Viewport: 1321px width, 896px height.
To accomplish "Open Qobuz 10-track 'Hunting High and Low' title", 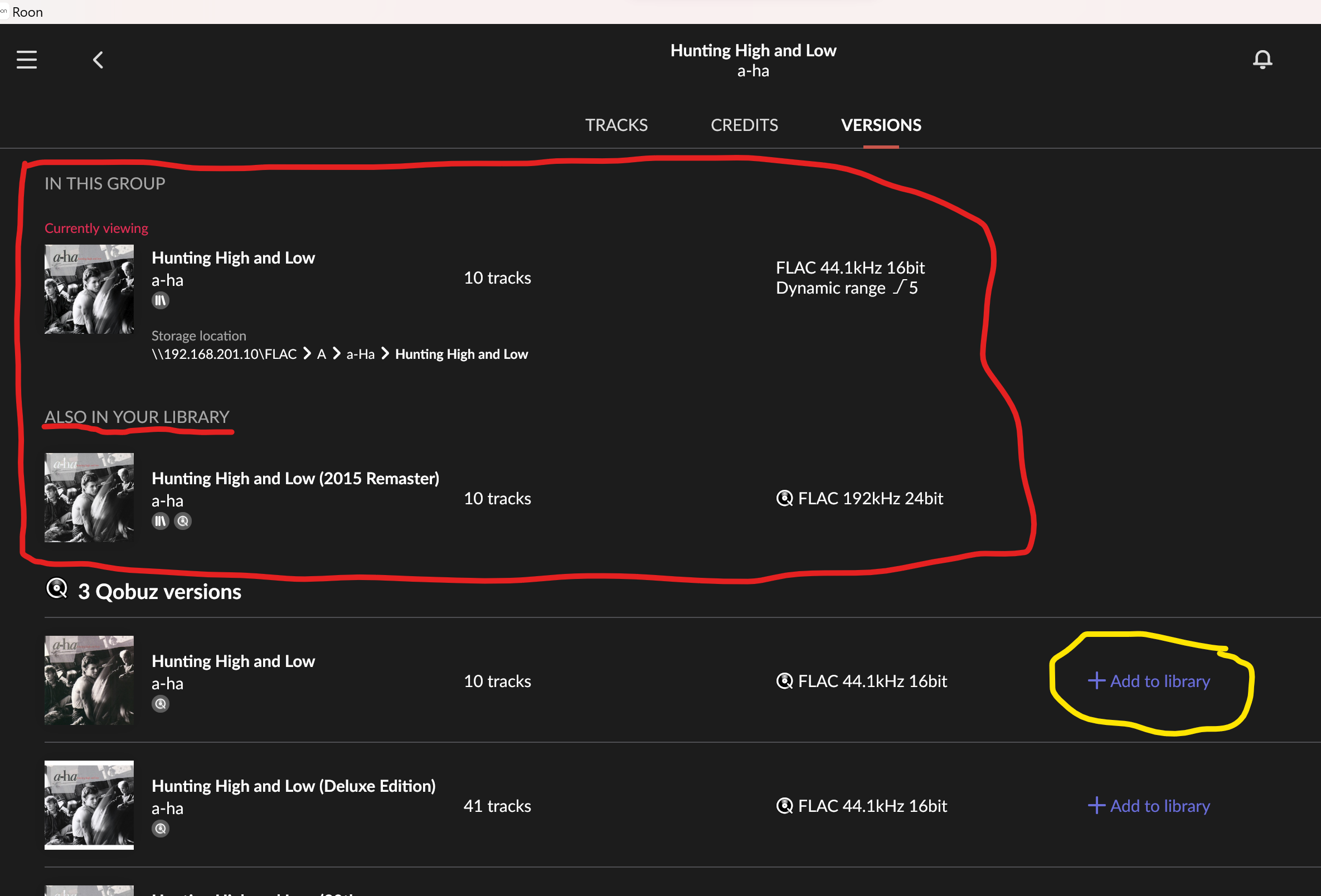I will click(x=233, y=661).
